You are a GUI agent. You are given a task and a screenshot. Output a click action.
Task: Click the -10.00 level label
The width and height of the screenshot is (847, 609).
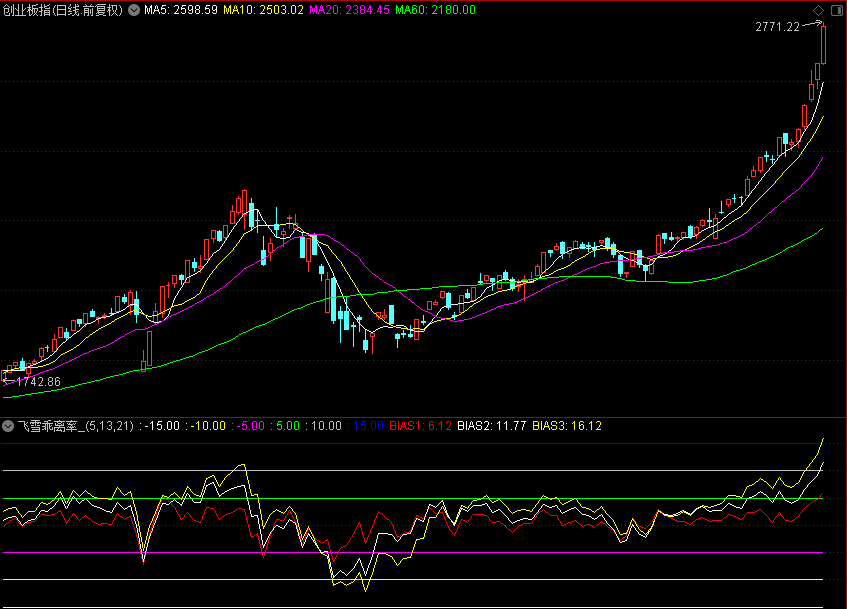(x=205, y=426)
